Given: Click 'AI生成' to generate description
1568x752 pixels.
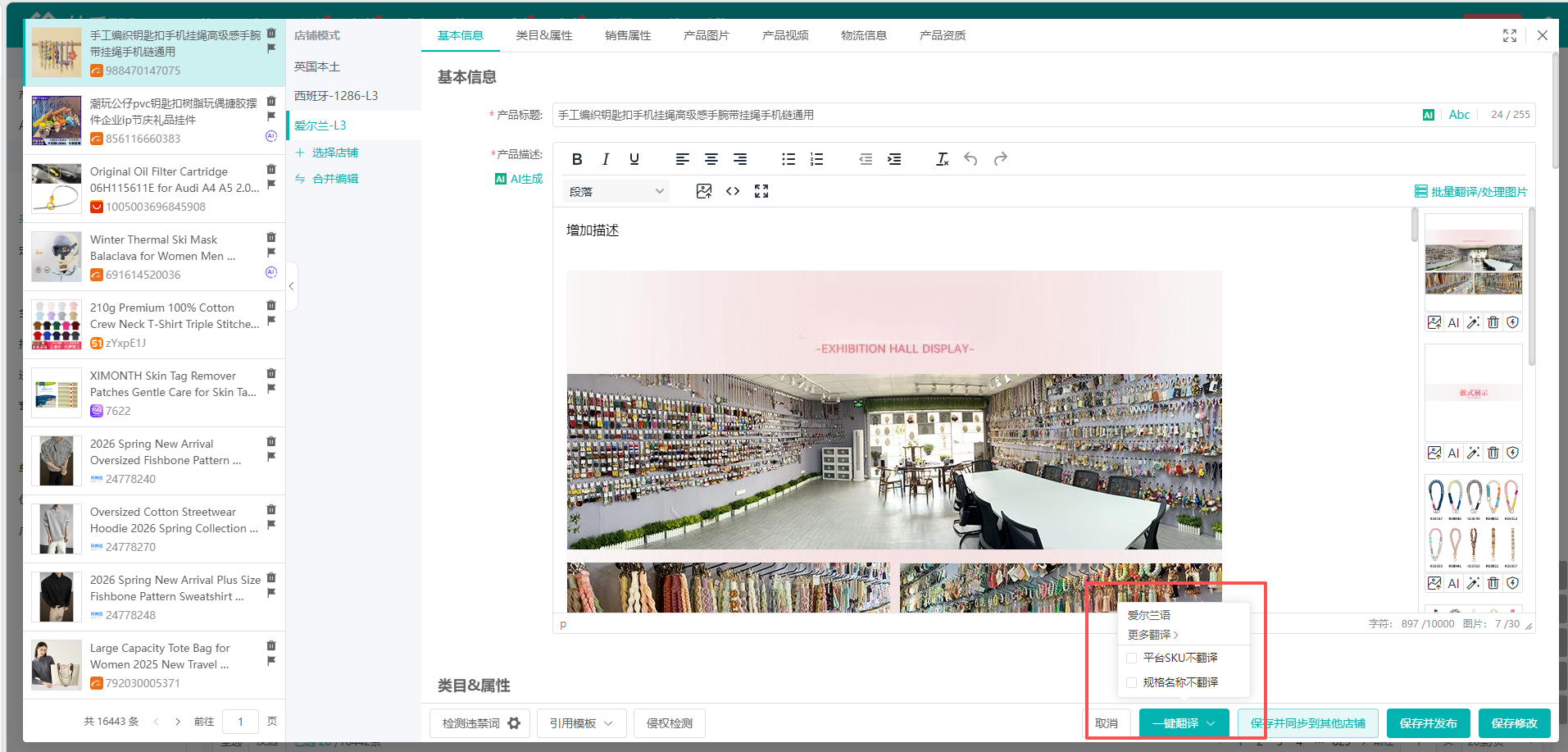Looking at the screenshot, I should [519, 179].
